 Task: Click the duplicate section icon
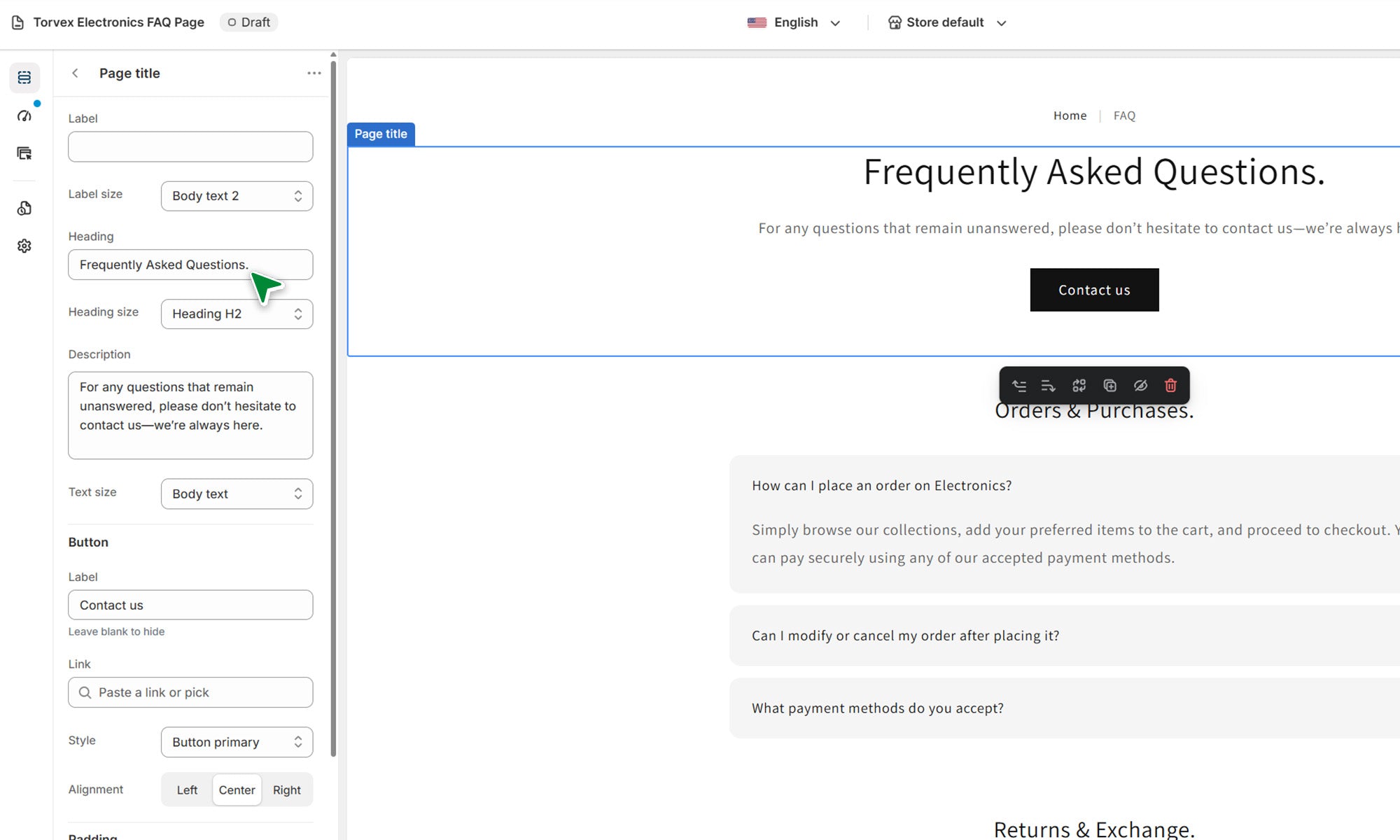pos(1109,386)
